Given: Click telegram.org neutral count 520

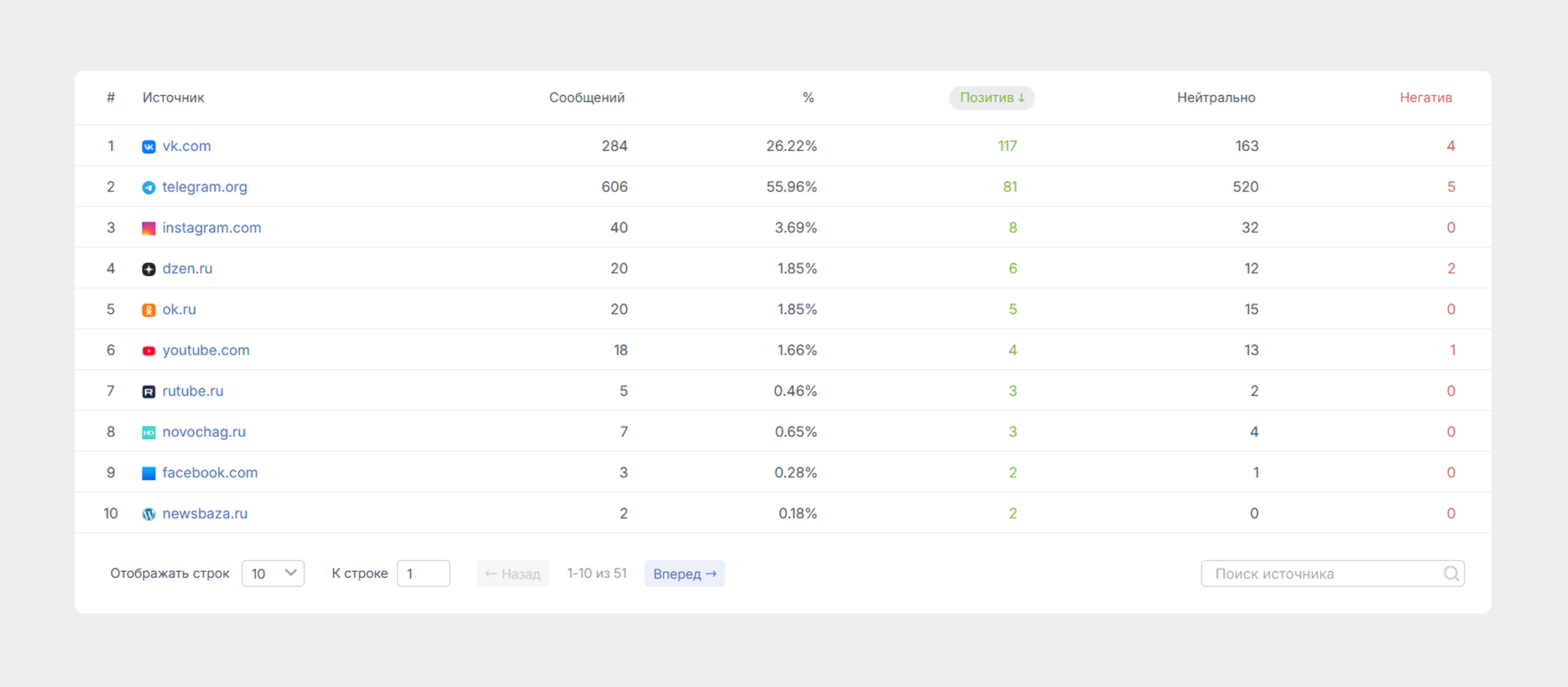Looking at the screenshot, I should pyautogui.click(x=1246, y=187).
